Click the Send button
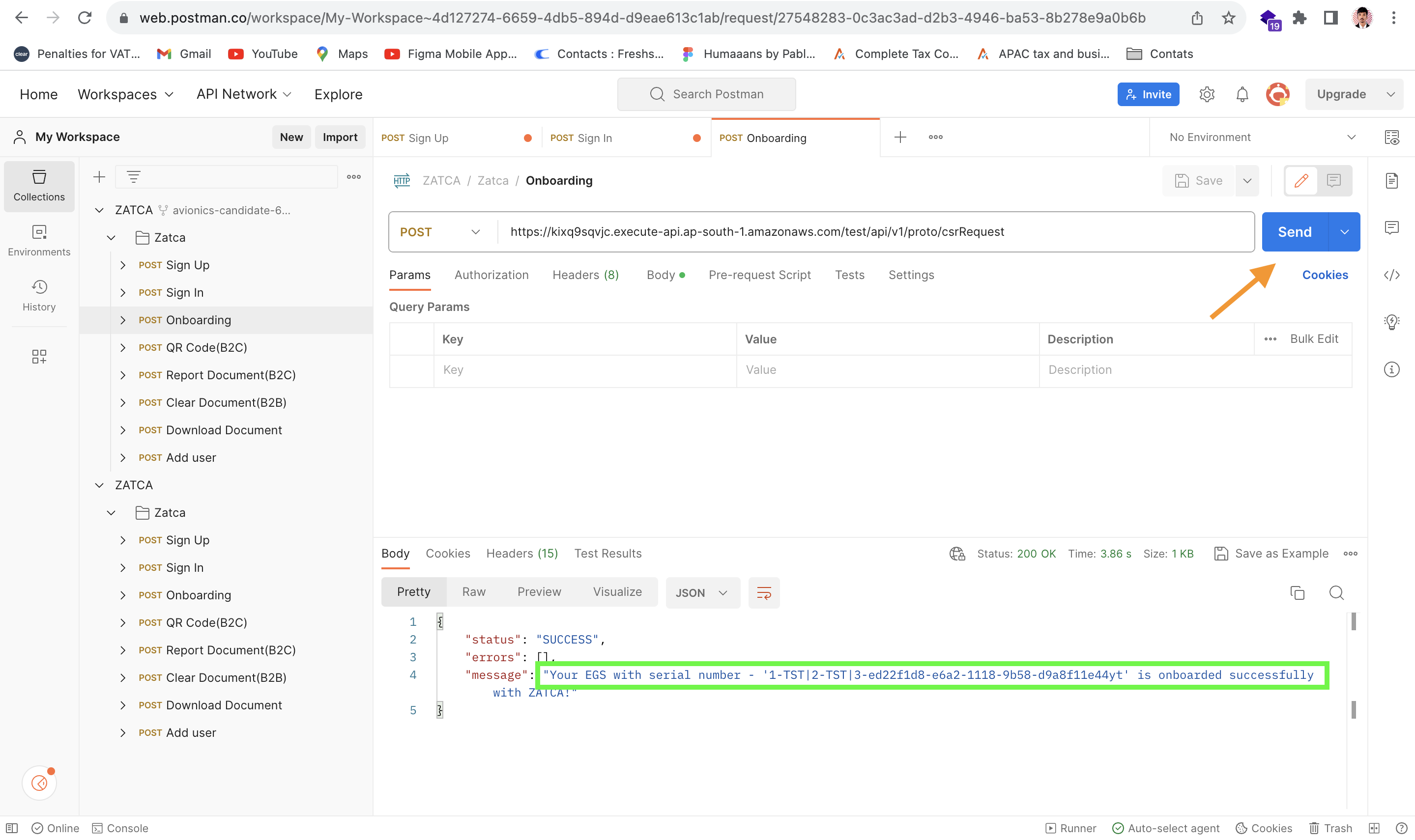1415x840 pixels. 1296,231
